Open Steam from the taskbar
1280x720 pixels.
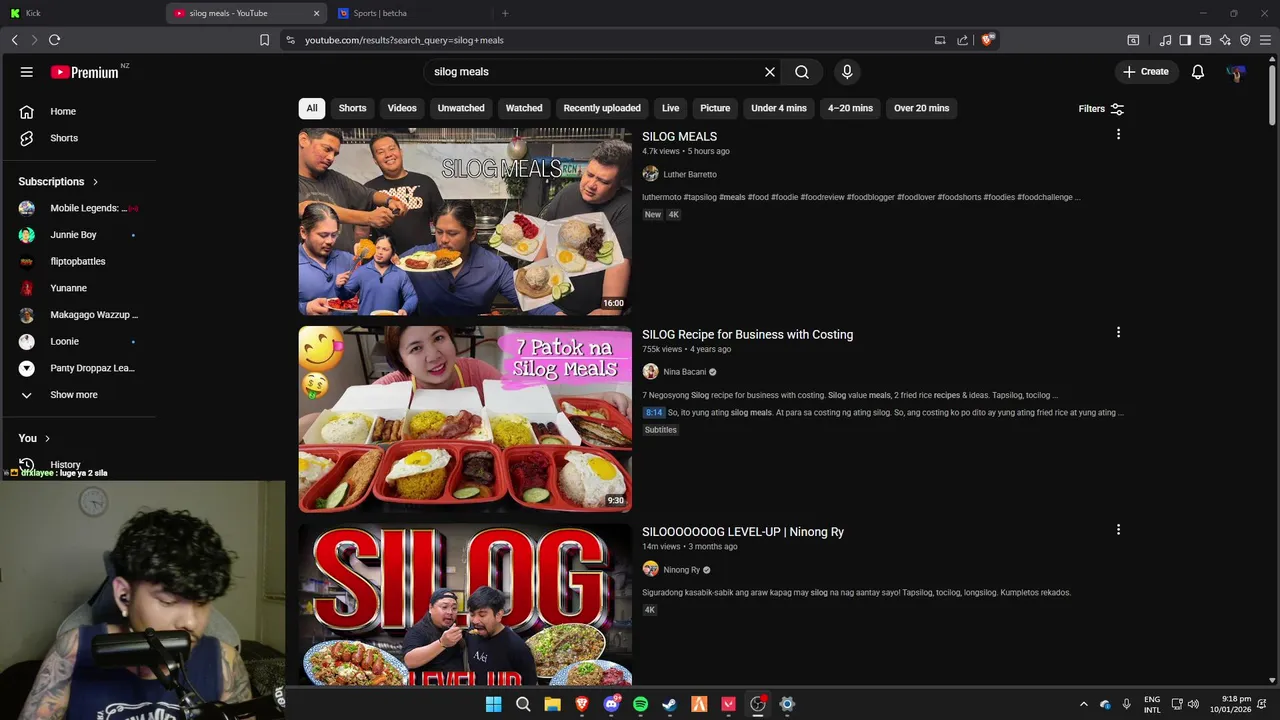pyautogui.click(x=670, y=704)
